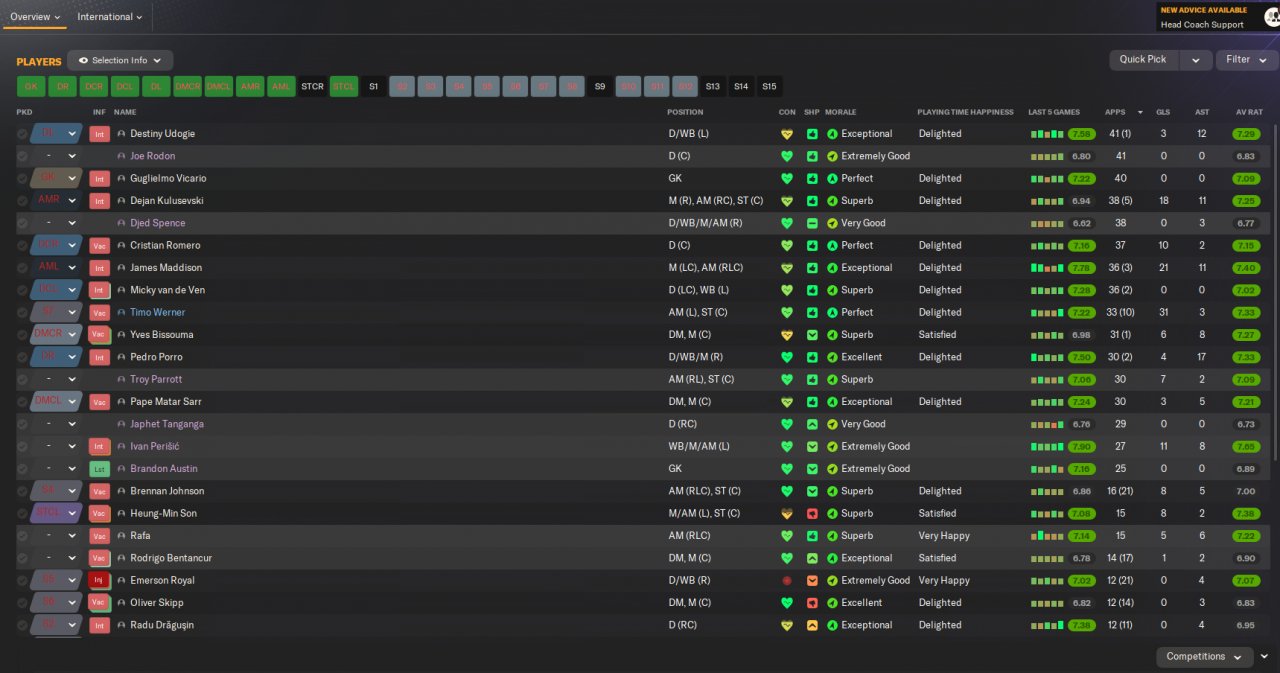Viewport: 1280px width, 673px height.
Task: Open the Selection Info dropdown
Action: (x=120, y=61)
